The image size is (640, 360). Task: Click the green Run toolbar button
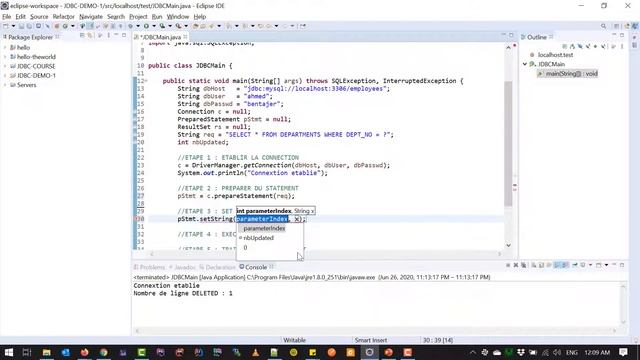146,26
